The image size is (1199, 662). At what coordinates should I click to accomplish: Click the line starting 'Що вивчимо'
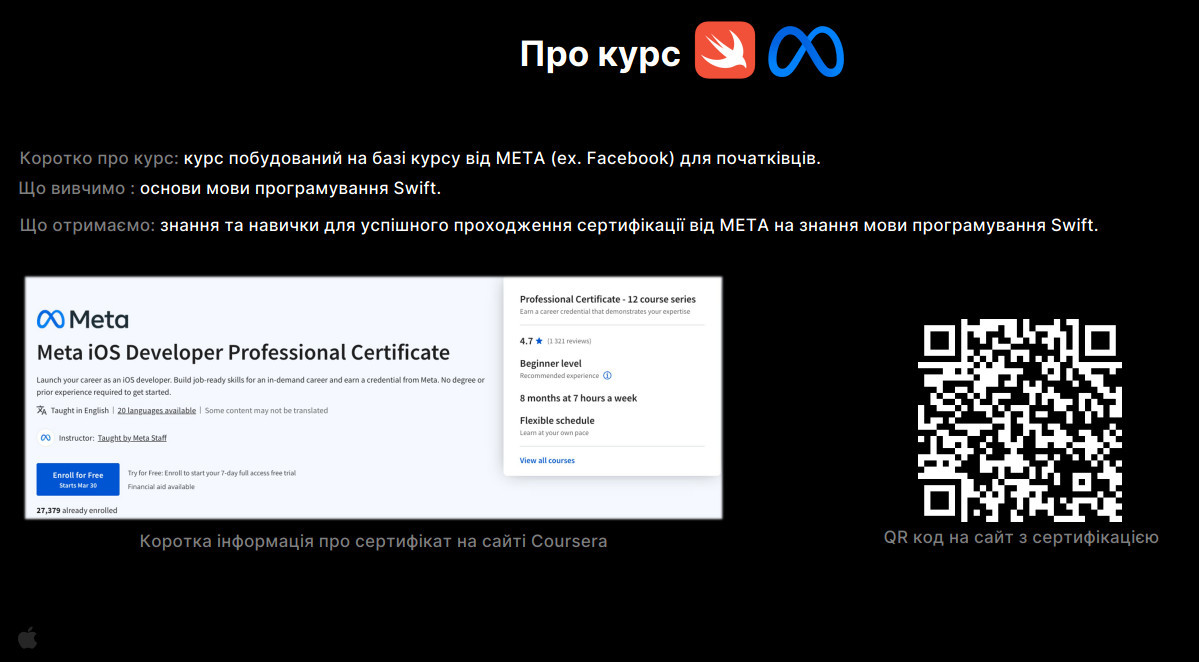click(230, 188)
